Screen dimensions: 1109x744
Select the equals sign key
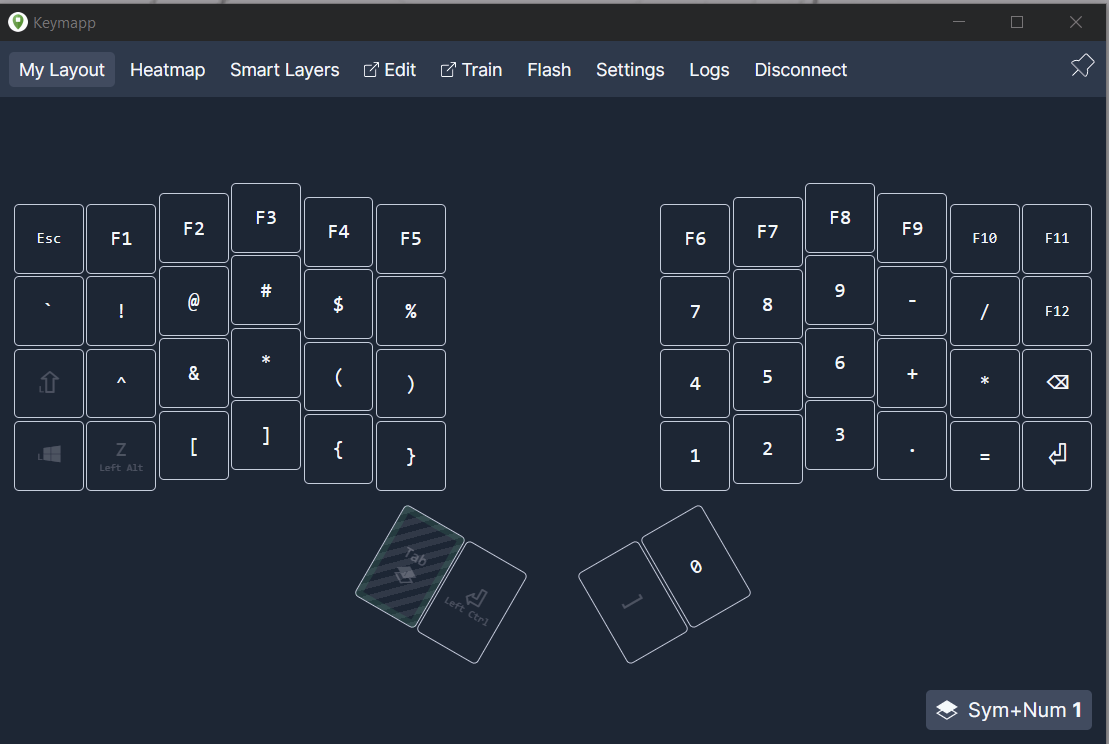985,455
